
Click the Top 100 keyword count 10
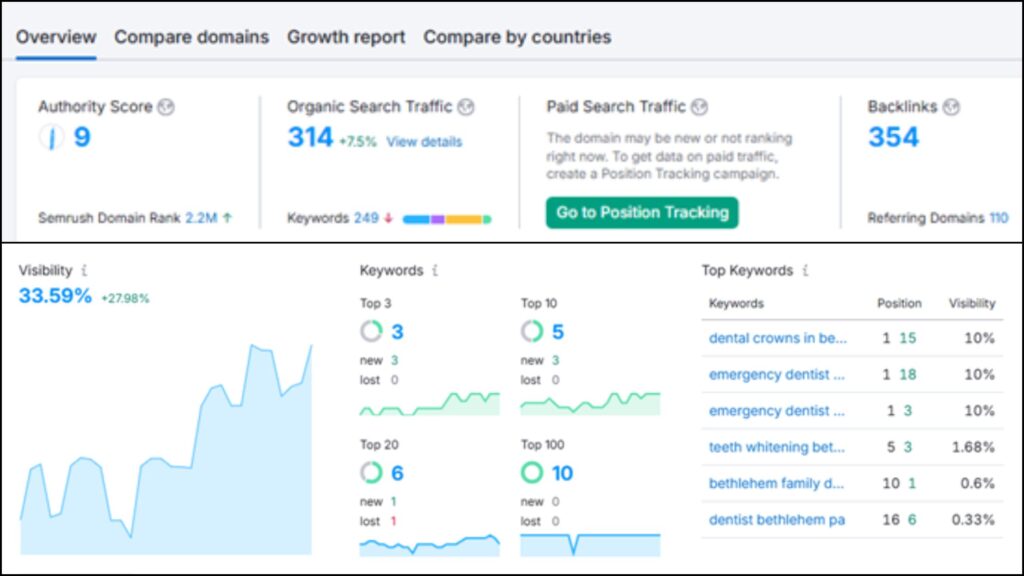point(562,473)
